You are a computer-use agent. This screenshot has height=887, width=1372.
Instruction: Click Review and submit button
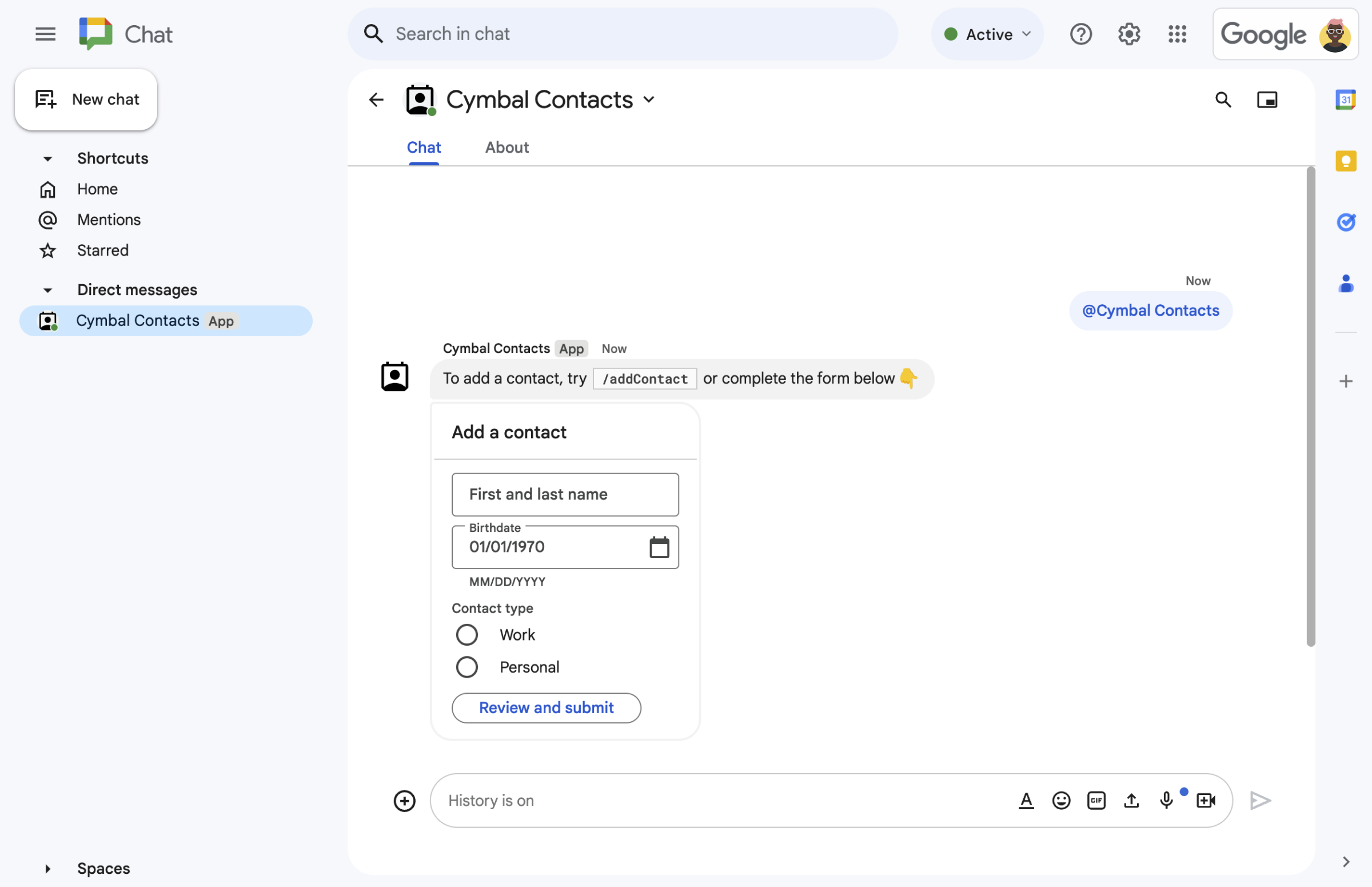547,707
